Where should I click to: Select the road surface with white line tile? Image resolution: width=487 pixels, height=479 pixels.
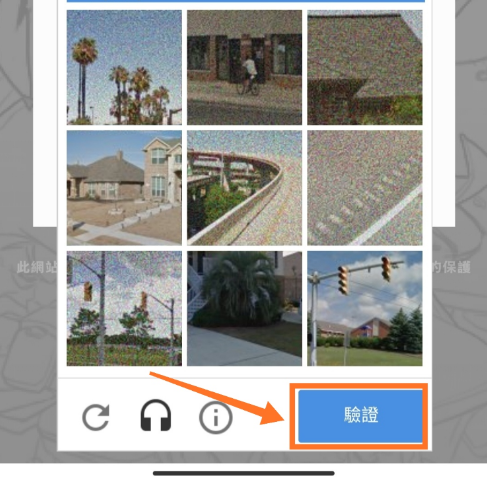coord(365,188)
